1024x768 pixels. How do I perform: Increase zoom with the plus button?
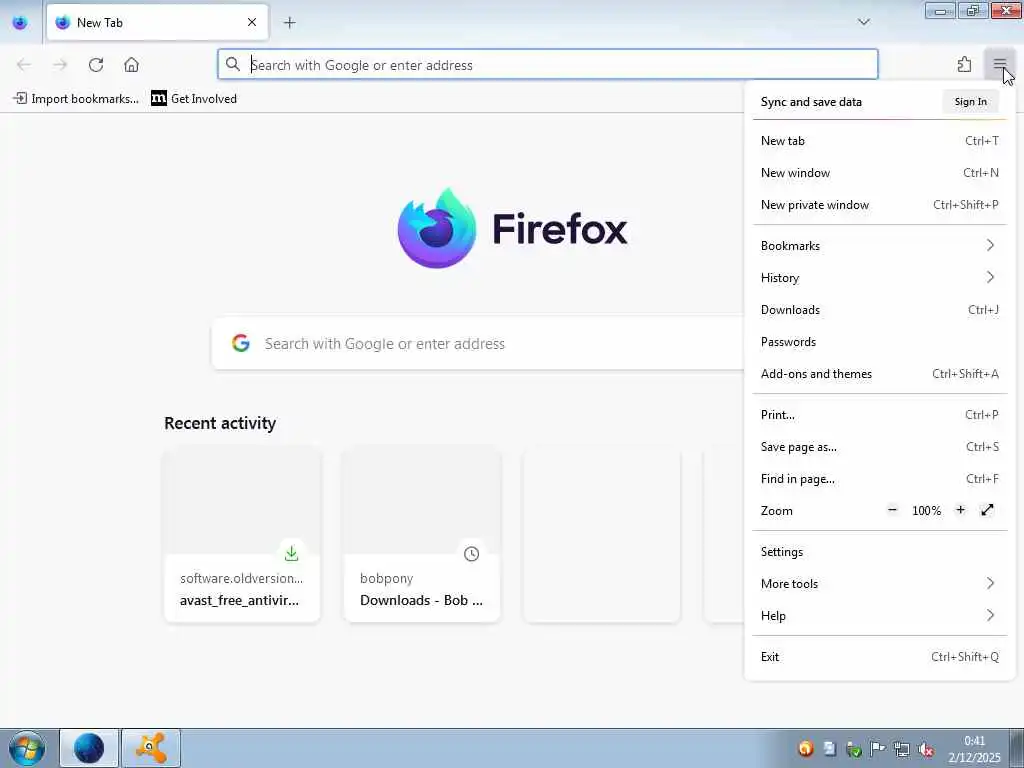960,510
